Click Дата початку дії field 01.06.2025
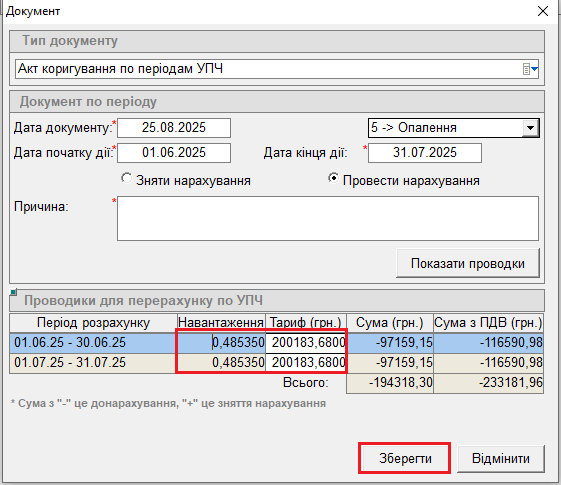 [174, 153]
